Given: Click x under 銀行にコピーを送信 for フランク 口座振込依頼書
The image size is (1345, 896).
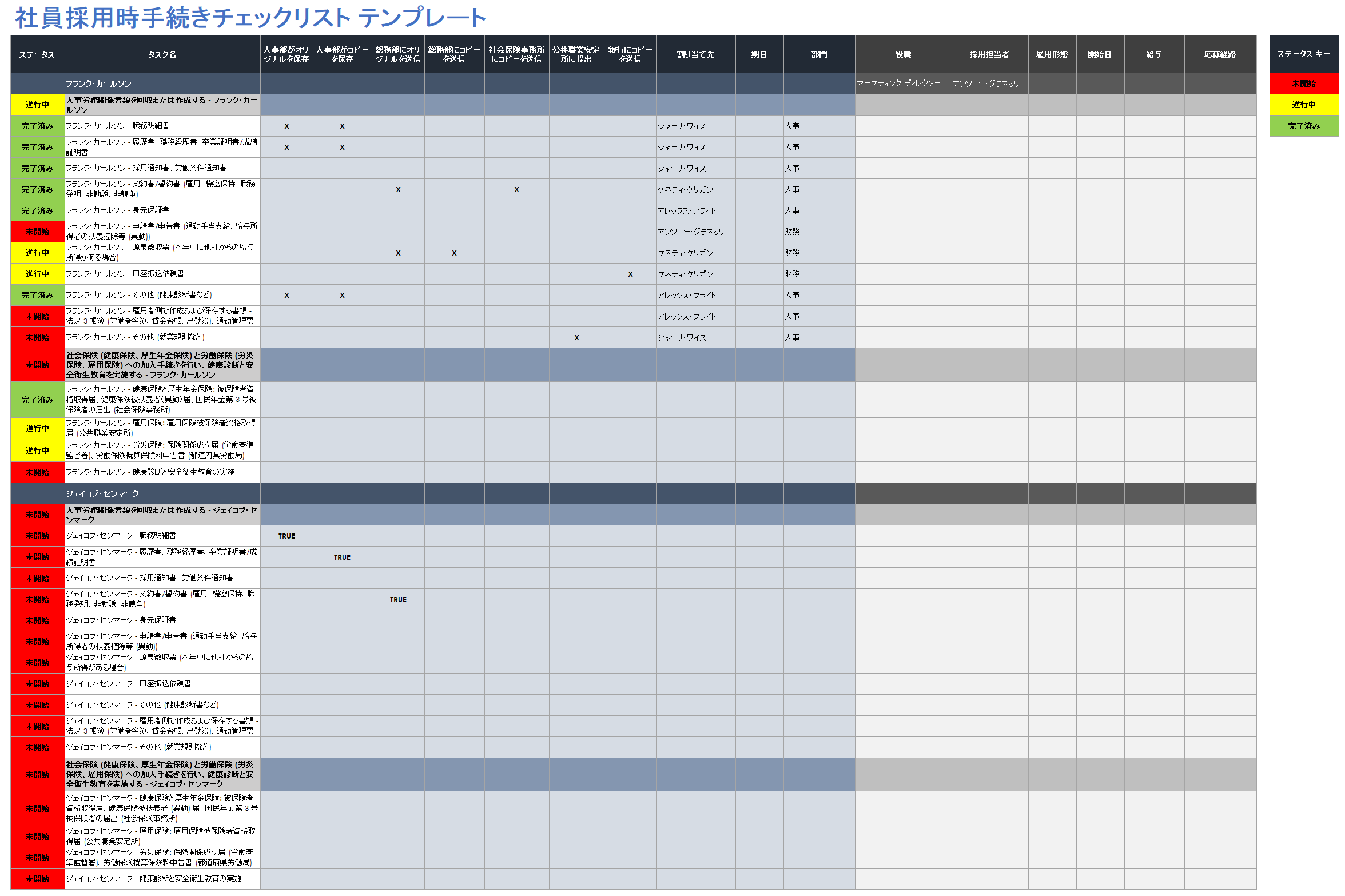Looking at the screenshot, I should pos(630,274).
